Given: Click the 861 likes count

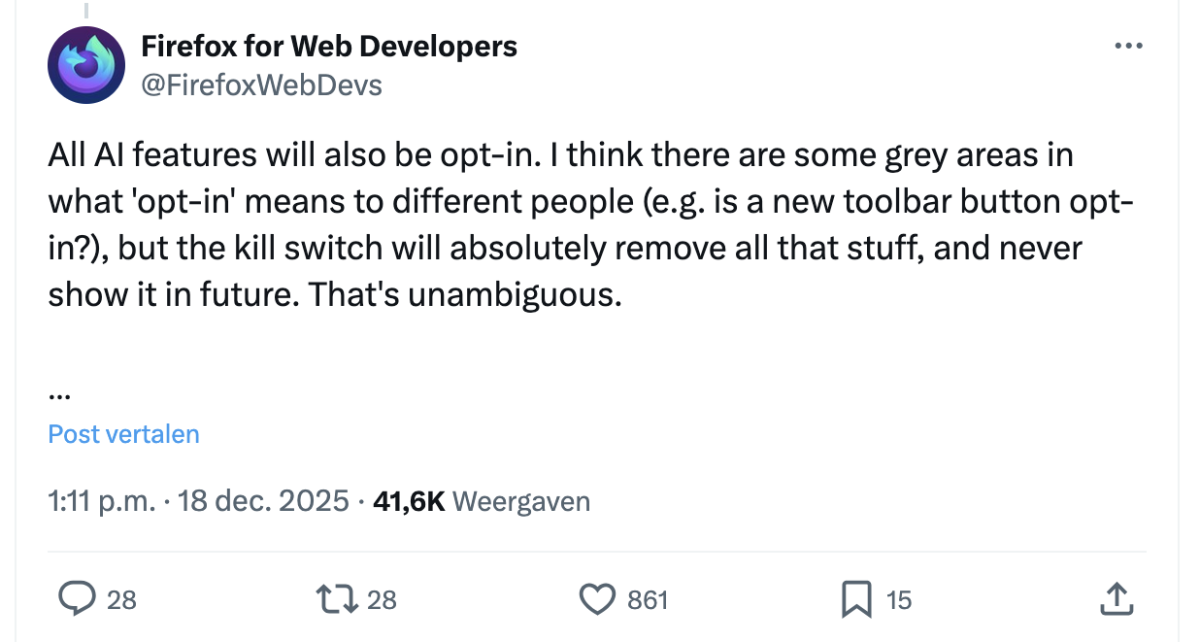Looking at the screenshot, I should [647, 599].
